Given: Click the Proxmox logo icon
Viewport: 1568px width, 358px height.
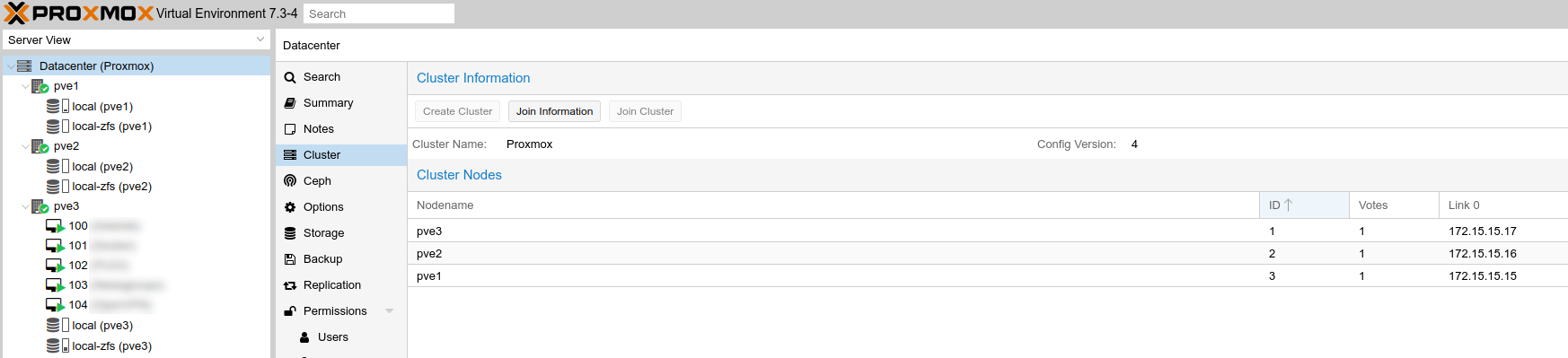Looking at the screenshot, I should coord(17,13).
